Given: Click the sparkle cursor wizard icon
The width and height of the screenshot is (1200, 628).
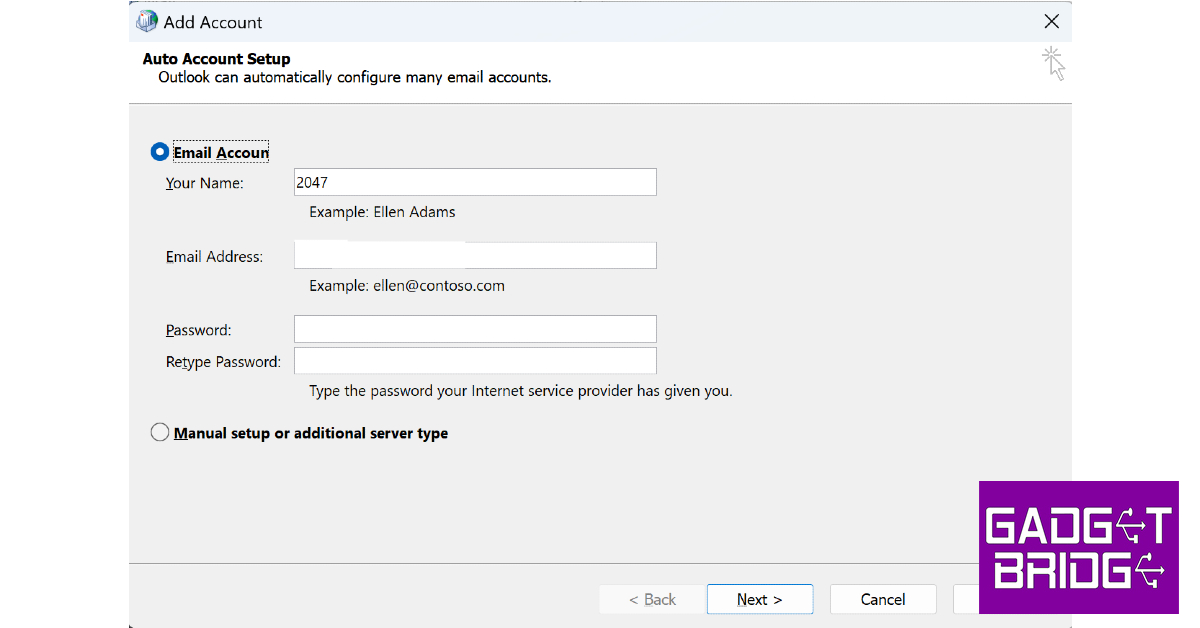Looking at the screenshot, I should click(x=1053, y=63).
